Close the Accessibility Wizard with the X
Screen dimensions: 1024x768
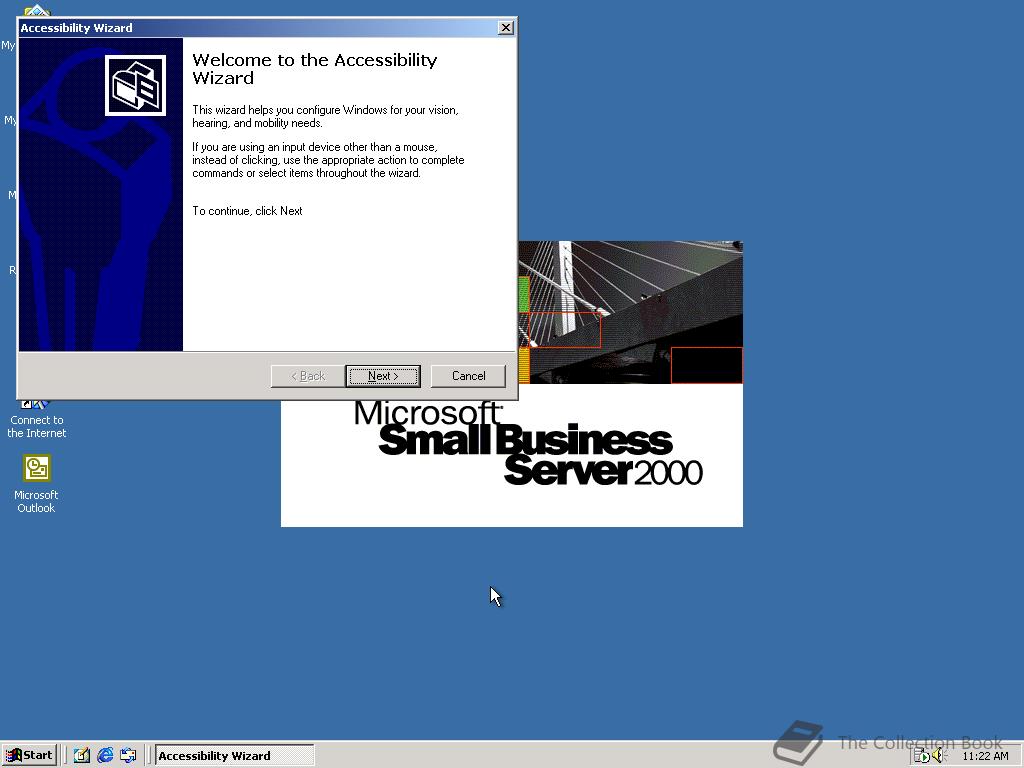click(505, 27)
